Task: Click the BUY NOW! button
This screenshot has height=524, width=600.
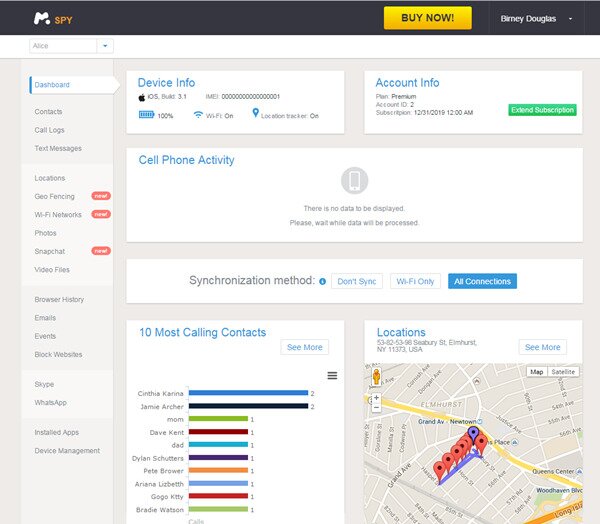Action: 427,18
